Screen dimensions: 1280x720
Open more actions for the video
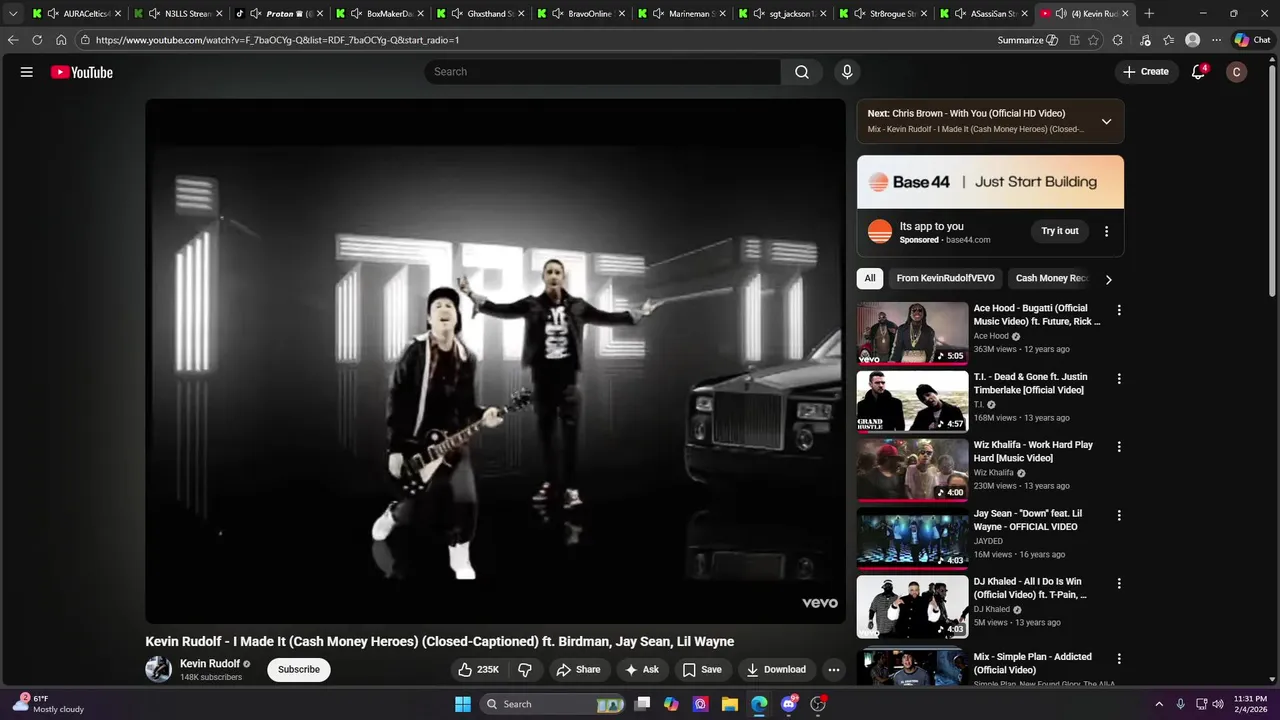[x=833, y=670]
